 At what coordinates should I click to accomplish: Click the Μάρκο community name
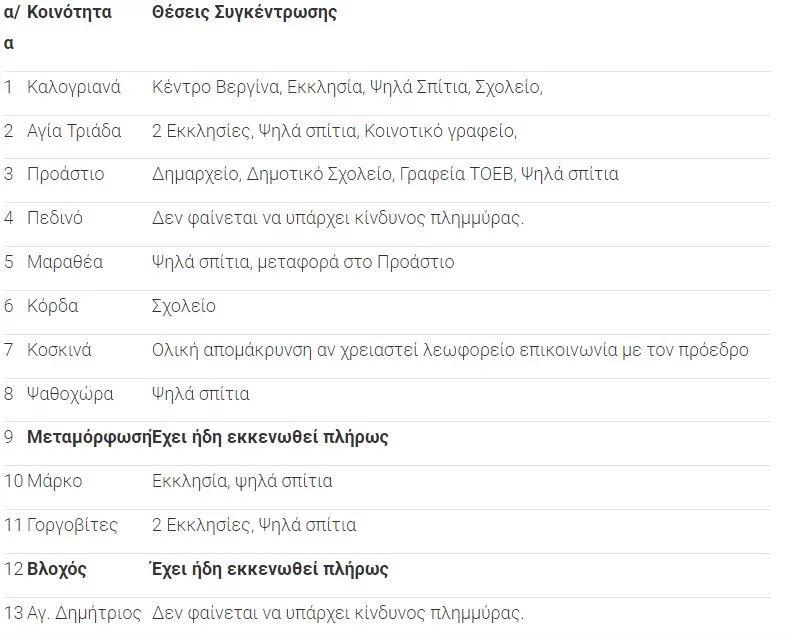pyautogui.click(x=55, y=481)
